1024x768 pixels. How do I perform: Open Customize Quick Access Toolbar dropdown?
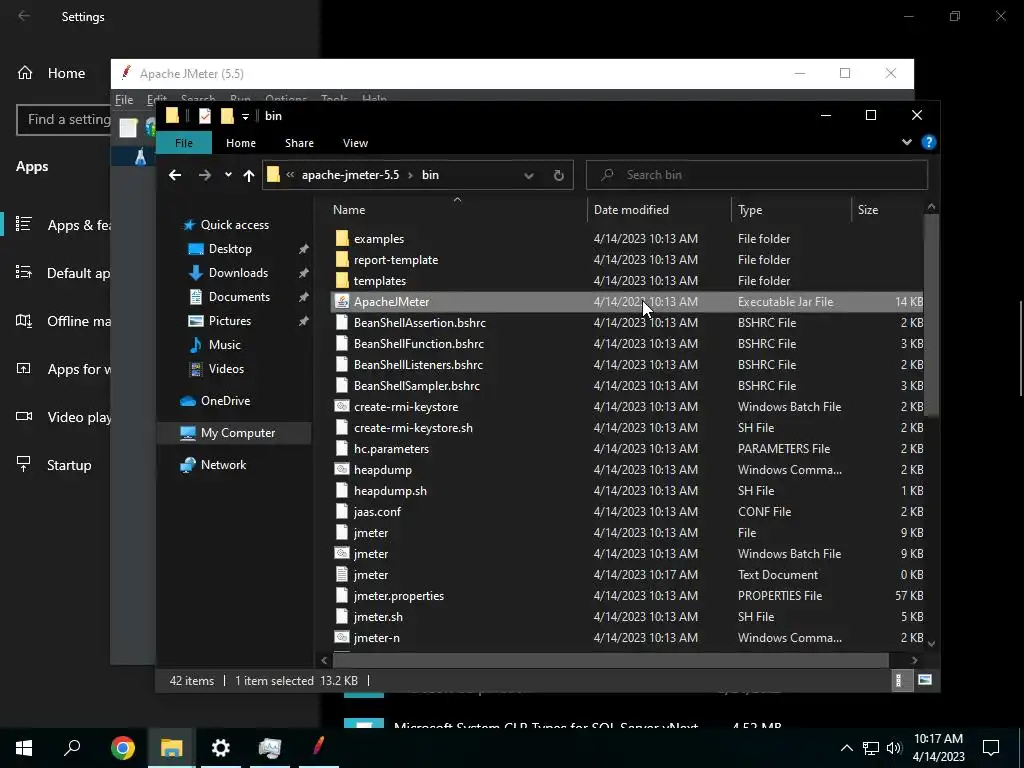point(245,116)
